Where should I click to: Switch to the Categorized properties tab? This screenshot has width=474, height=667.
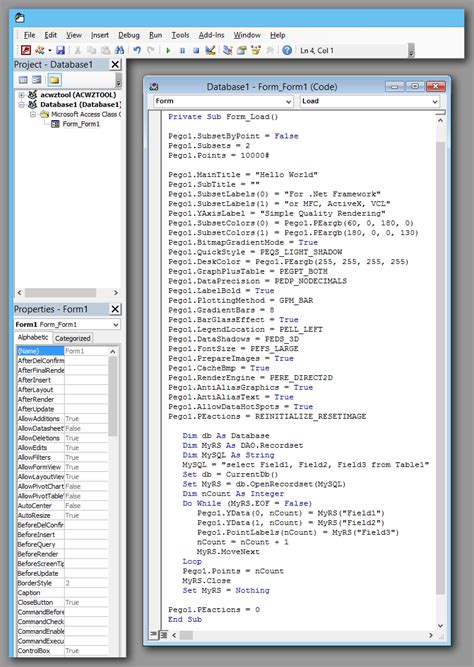coord(73,339)
